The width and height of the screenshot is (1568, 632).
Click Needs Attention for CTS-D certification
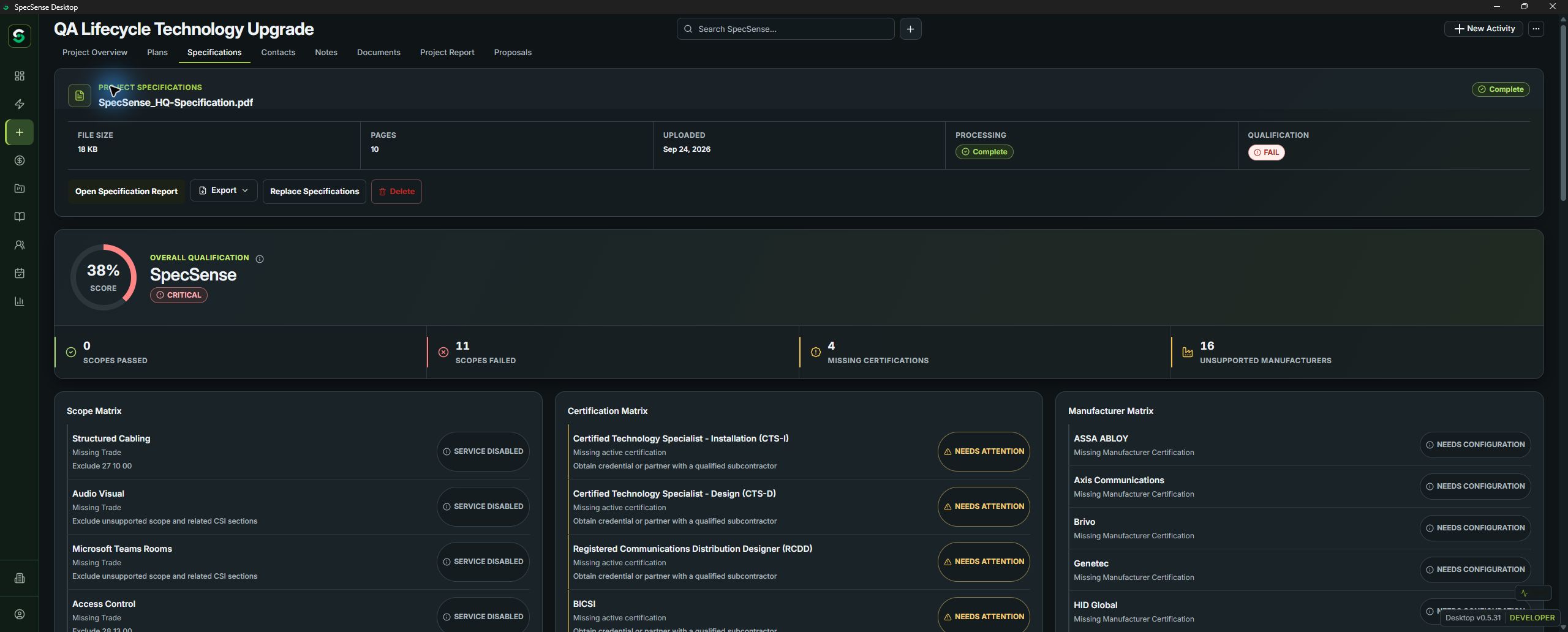984,507
